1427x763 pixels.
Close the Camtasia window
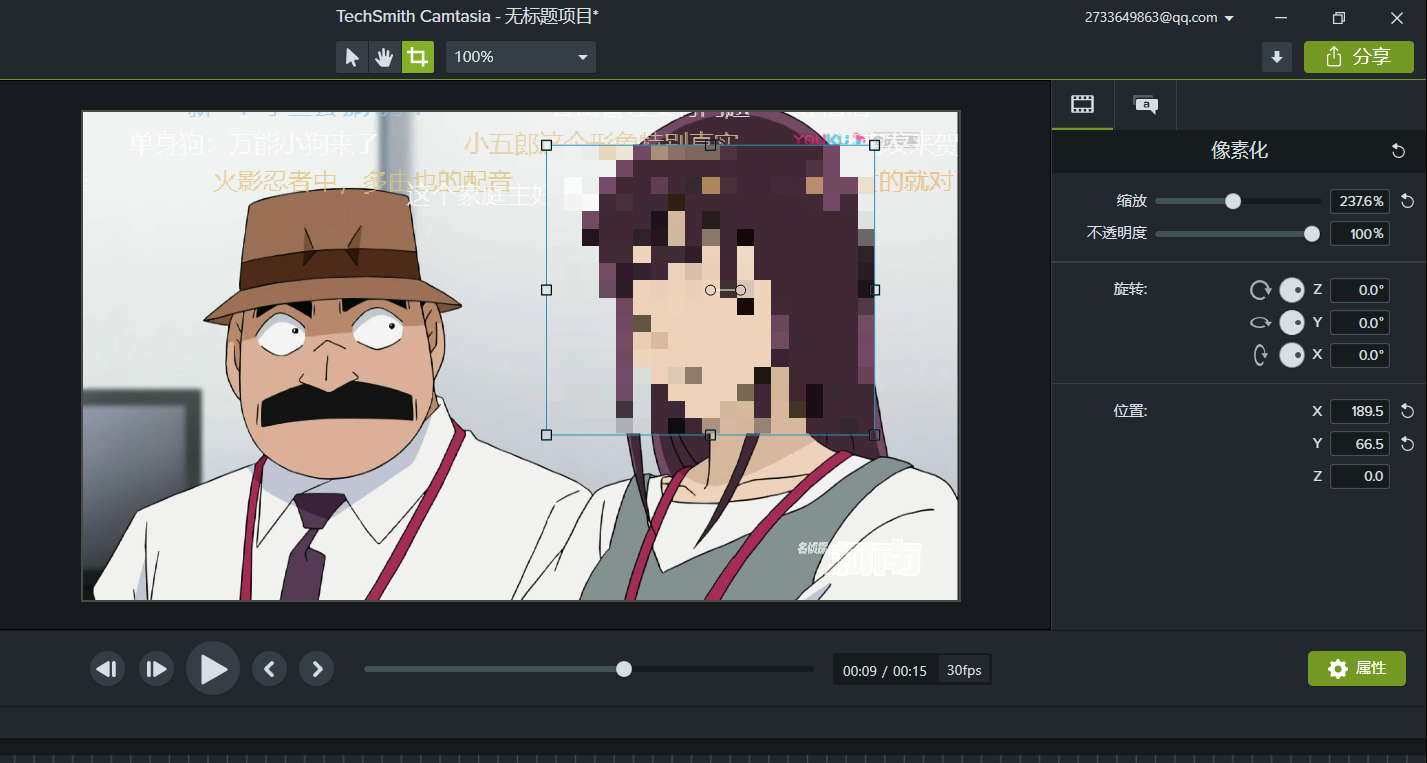(1397, 18)
